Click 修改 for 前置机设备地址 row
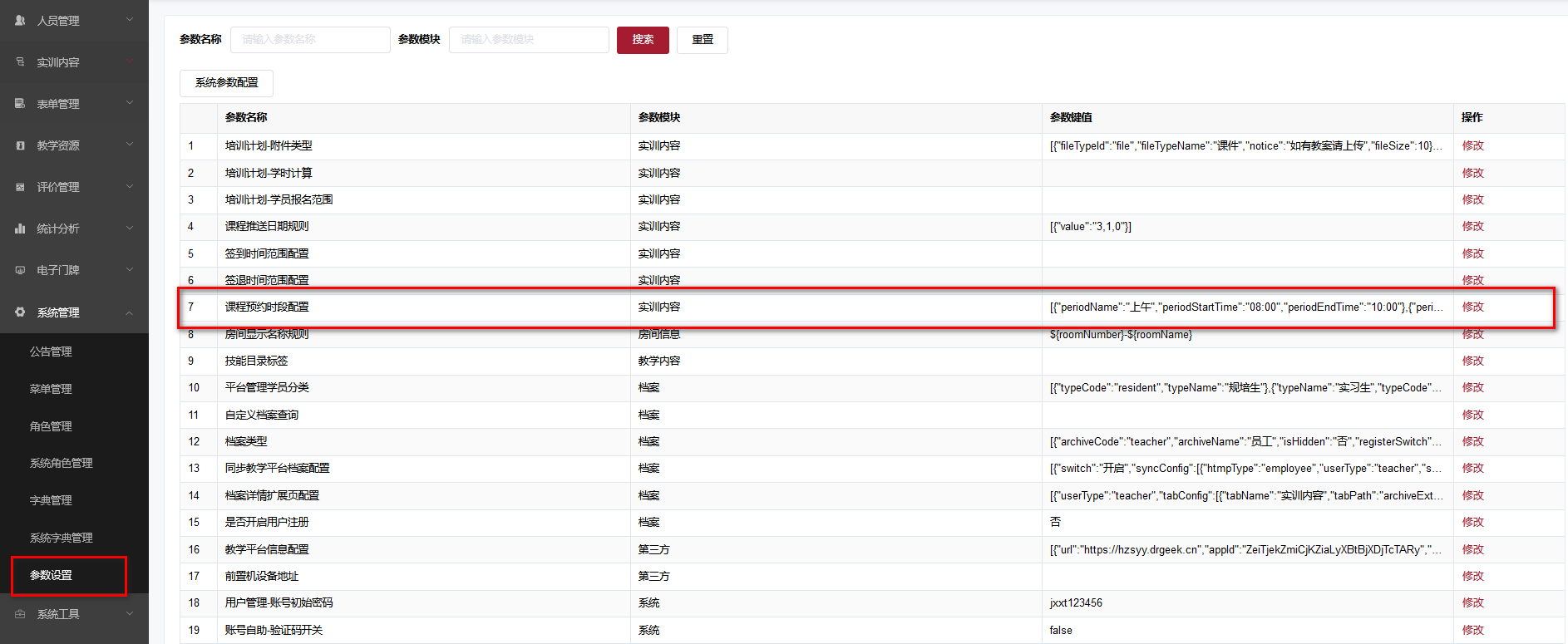1568x644 pixels. (1472, 576)
